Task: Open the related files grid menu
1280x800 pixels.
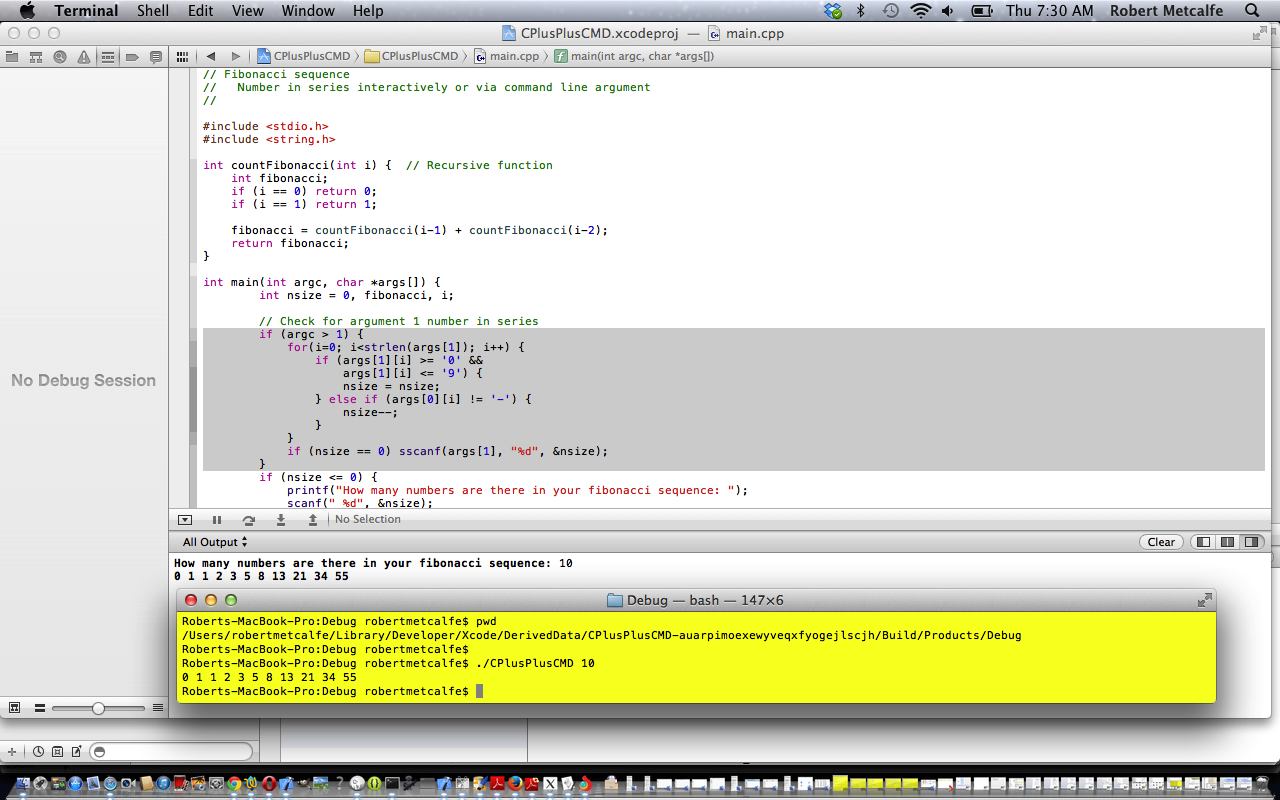Action: 182,57
